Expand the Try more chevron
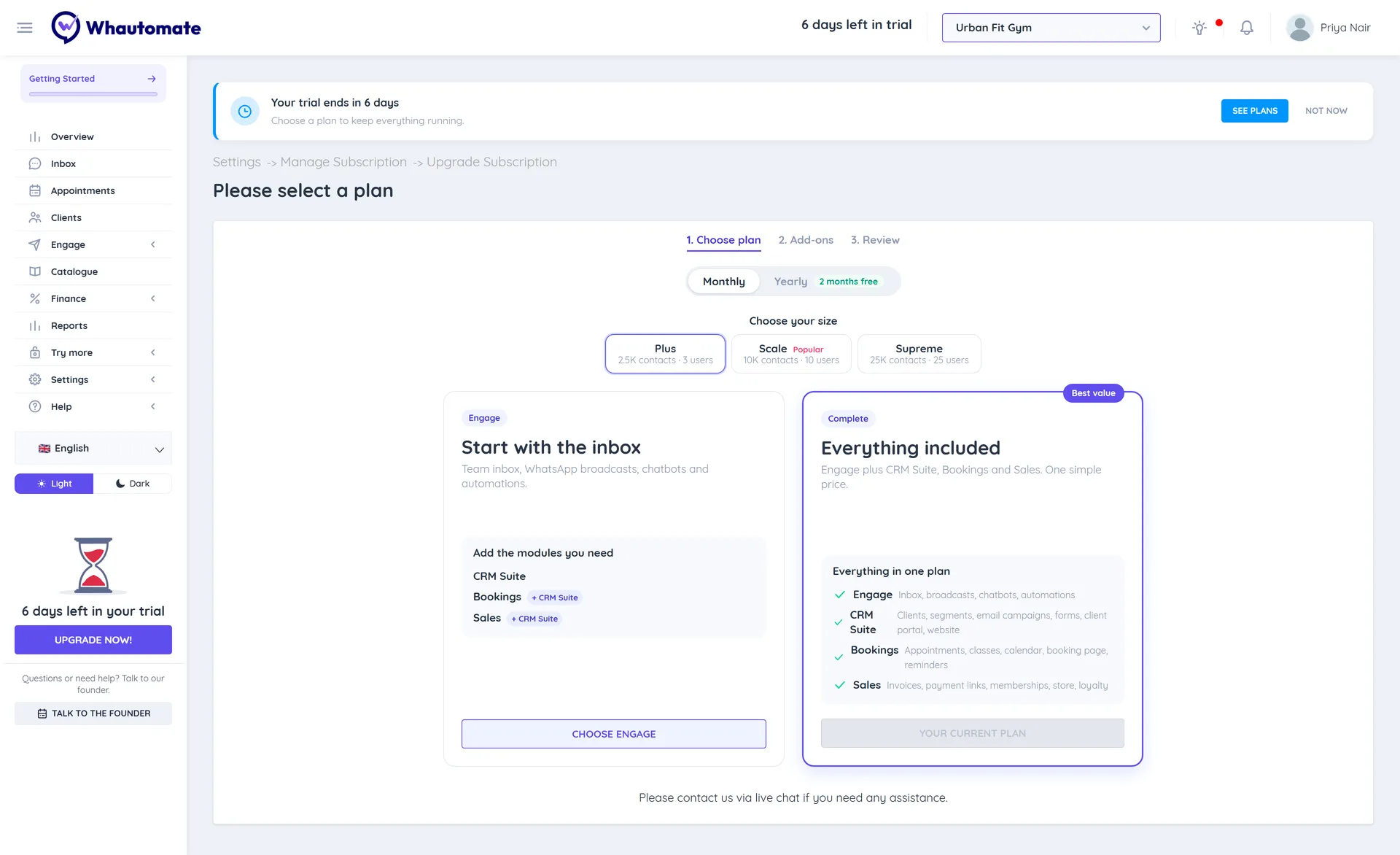The height and width of the screenshot is (855, 1400). pyautogui.click(x=153, y=353)
